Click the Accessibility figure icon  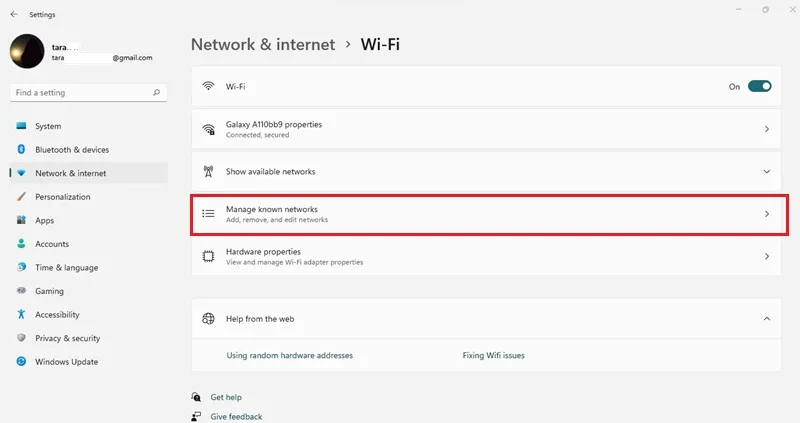tap(21, 314)
